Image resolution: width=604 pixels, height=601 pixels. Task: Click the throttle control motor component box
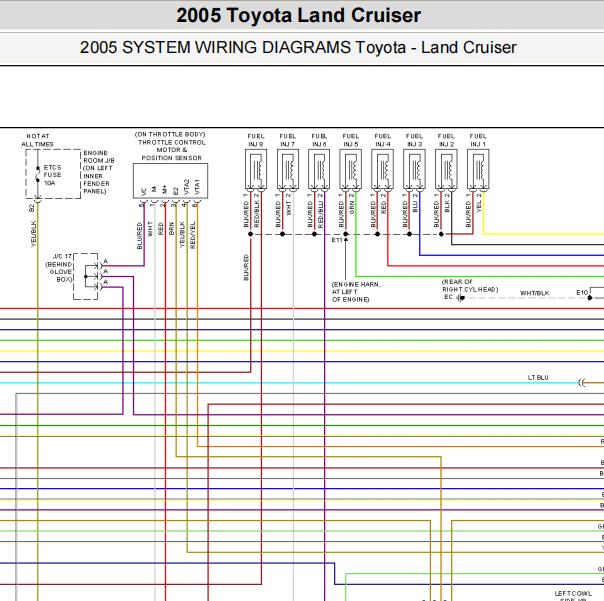coord(171,181)
